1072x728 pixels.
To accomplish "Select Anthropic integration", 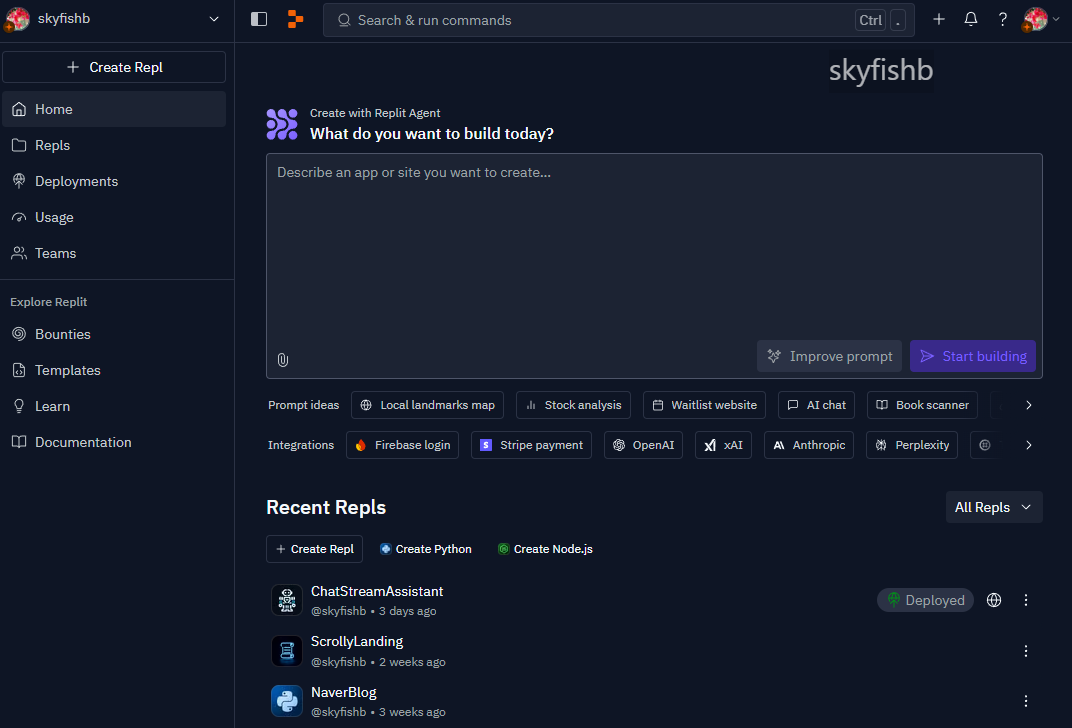I will pyautogui.click(x=809, y=445).
